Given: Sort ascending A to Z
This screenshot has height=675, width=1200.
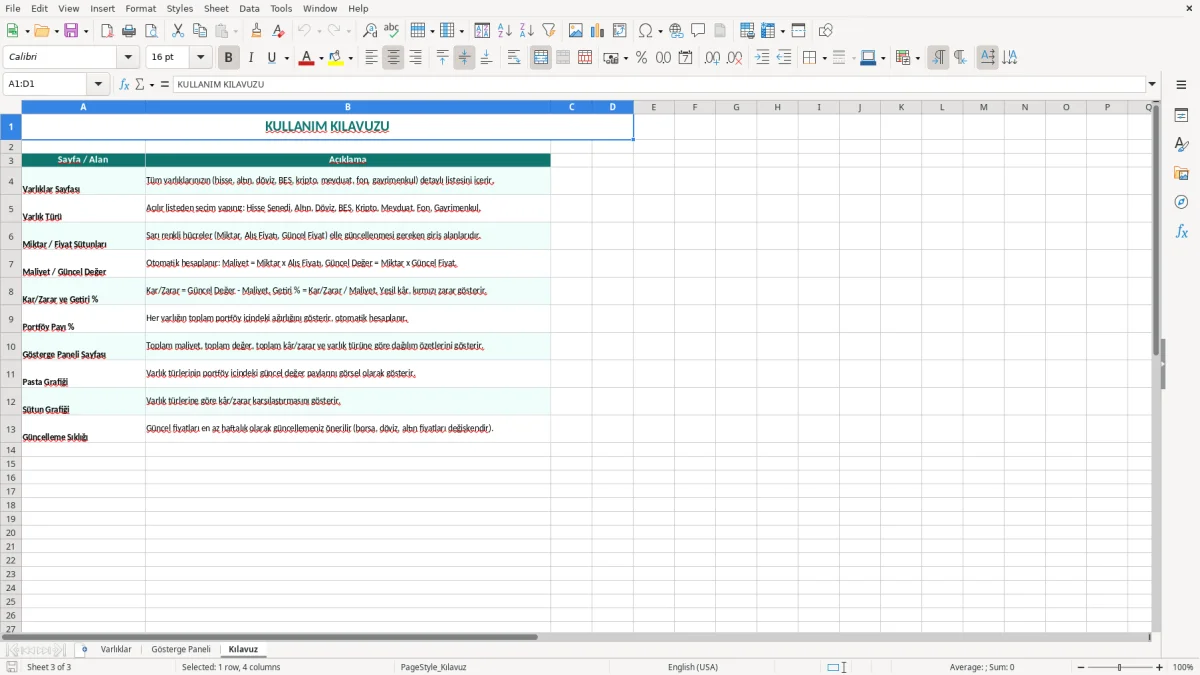Looking at the screenshot, I should click(504, 31).
